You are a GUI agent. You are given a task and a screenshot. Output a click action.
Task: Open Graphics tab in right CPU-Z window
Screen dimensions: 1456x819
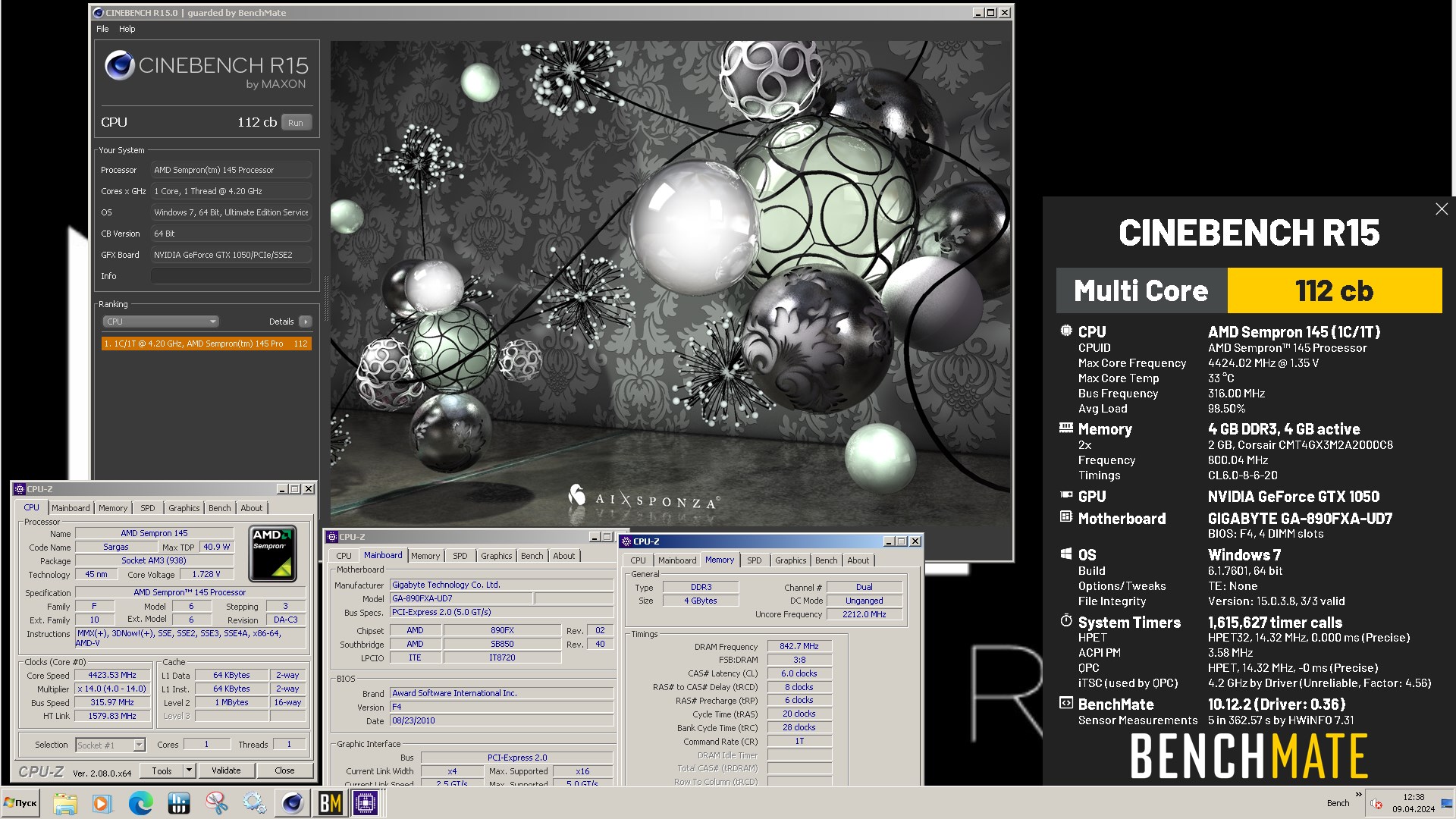tap(791, 560)
